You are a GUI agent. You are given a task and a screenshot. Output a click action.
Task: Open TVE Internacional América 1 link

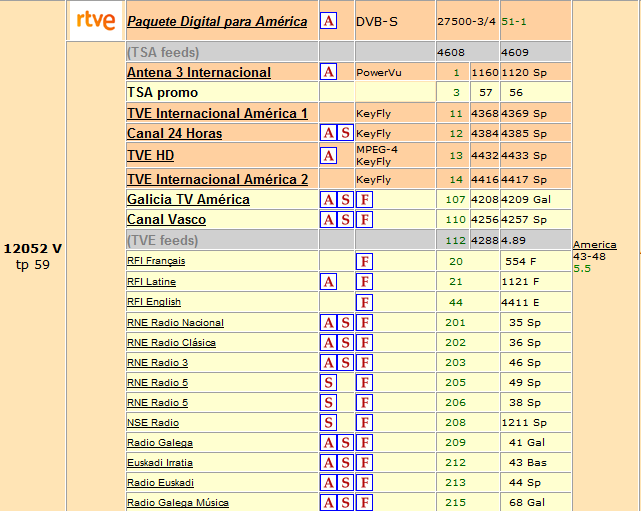coord(217,113)
